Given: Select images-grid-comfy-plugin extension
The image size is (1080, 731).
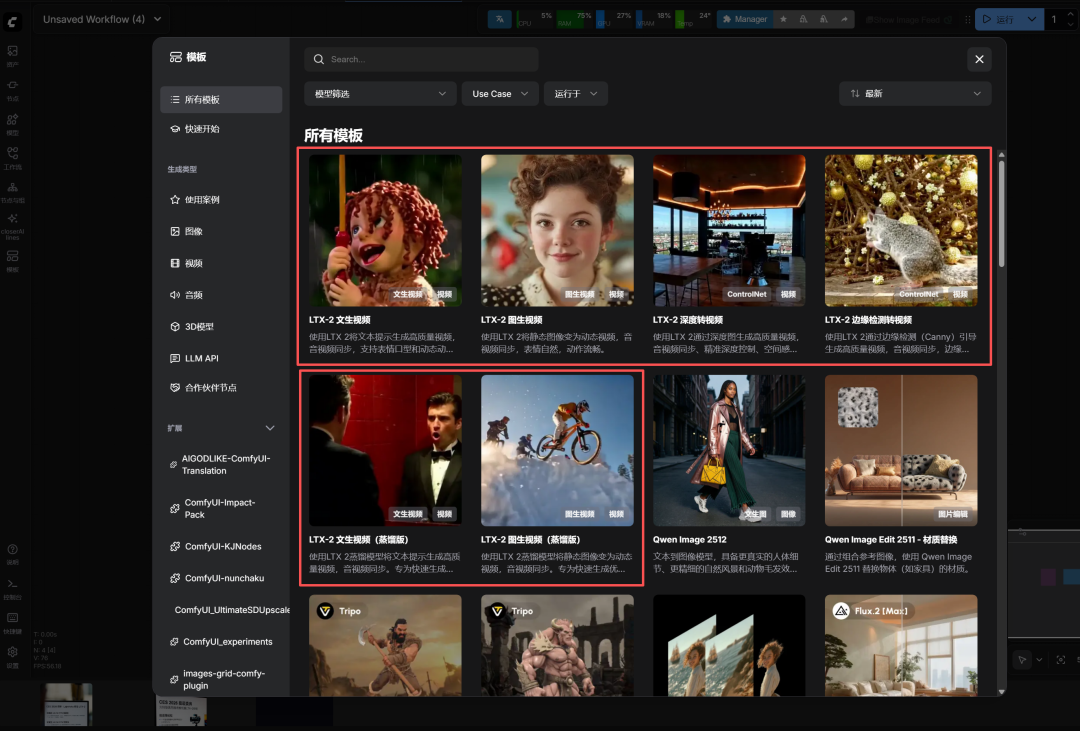Looking at the screenshot, I should point(221,679).
